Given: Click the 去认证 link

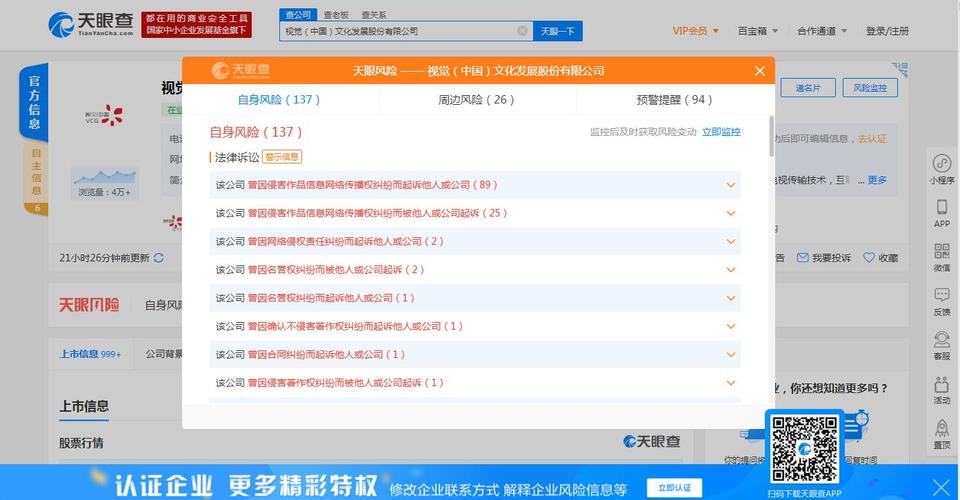Looking at the screenshot, I should 872,139.
